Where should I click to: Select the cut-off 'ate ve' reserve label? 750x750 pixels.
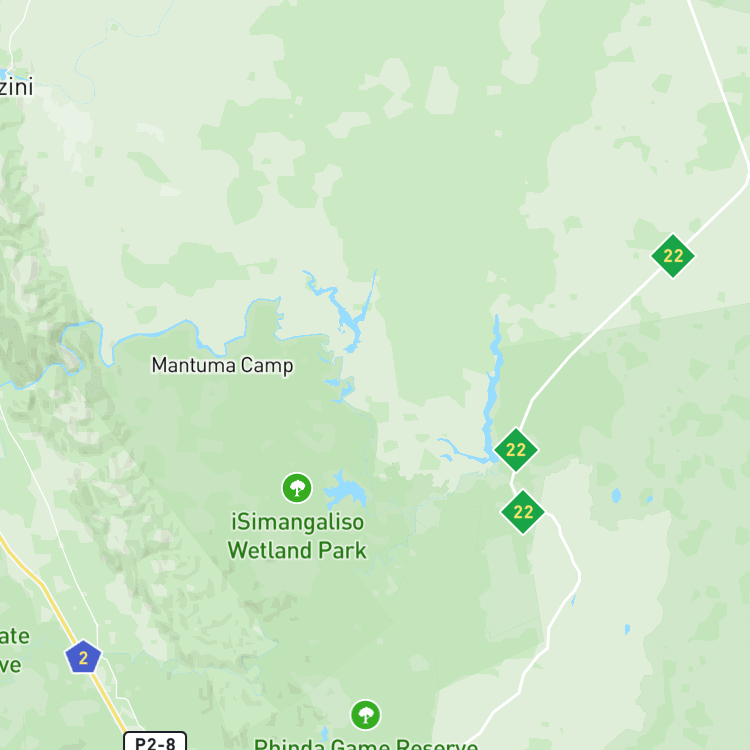point(13,651)
